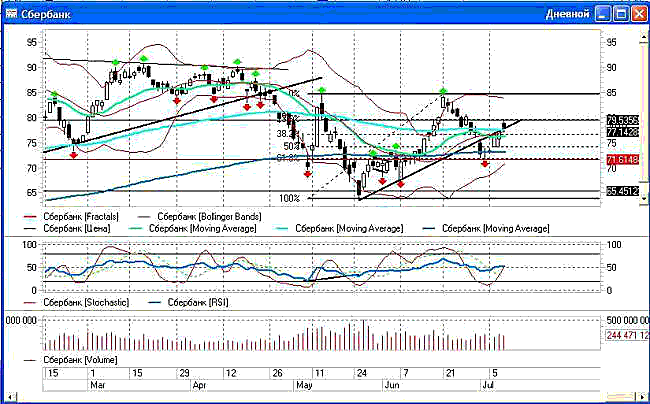
Task: Select the cyan Сбербанк [Moving Average] legend
Action: [x=339, y=228]
